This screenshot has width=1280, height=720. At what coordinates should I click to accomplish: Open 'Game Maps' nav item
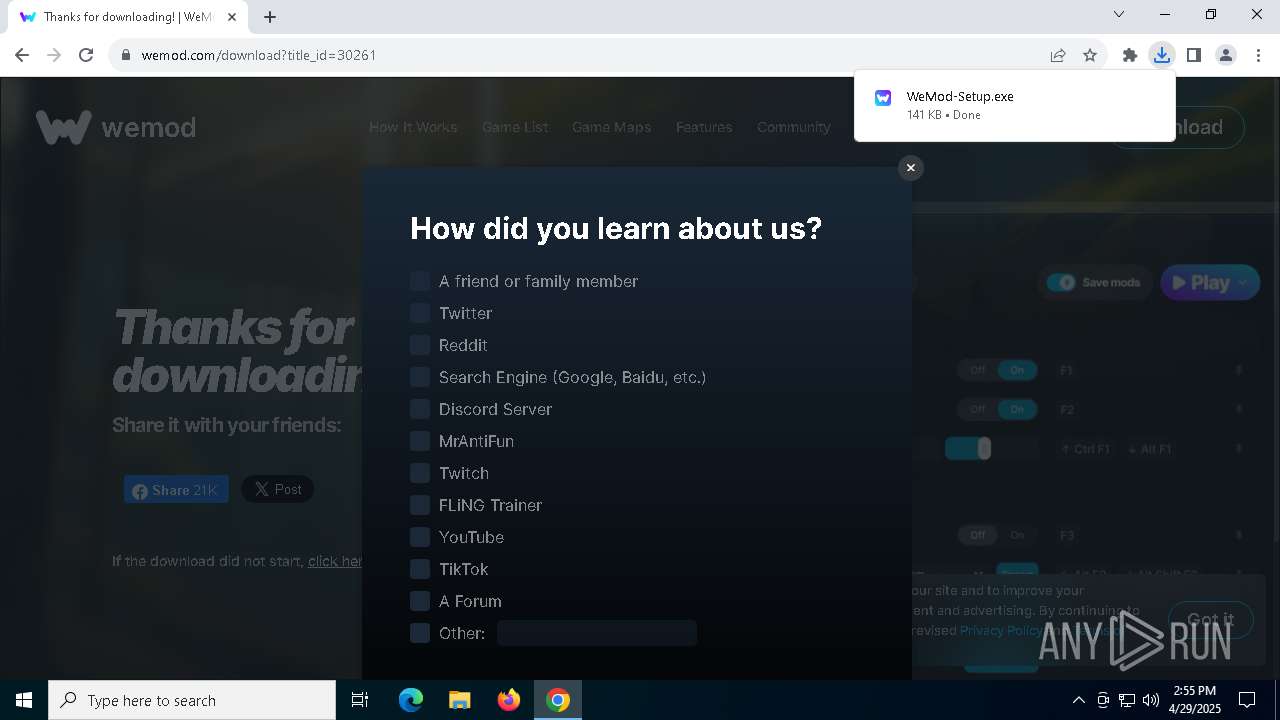pyautogui.click(x=611, y=127)
